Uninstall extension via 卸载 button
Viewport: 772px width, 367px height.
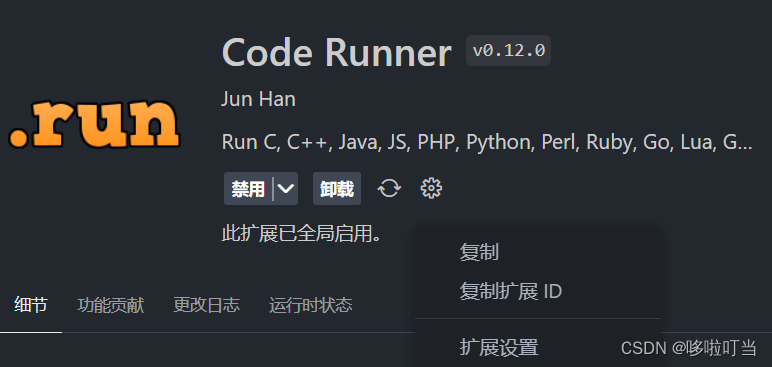tap(337, 188)
